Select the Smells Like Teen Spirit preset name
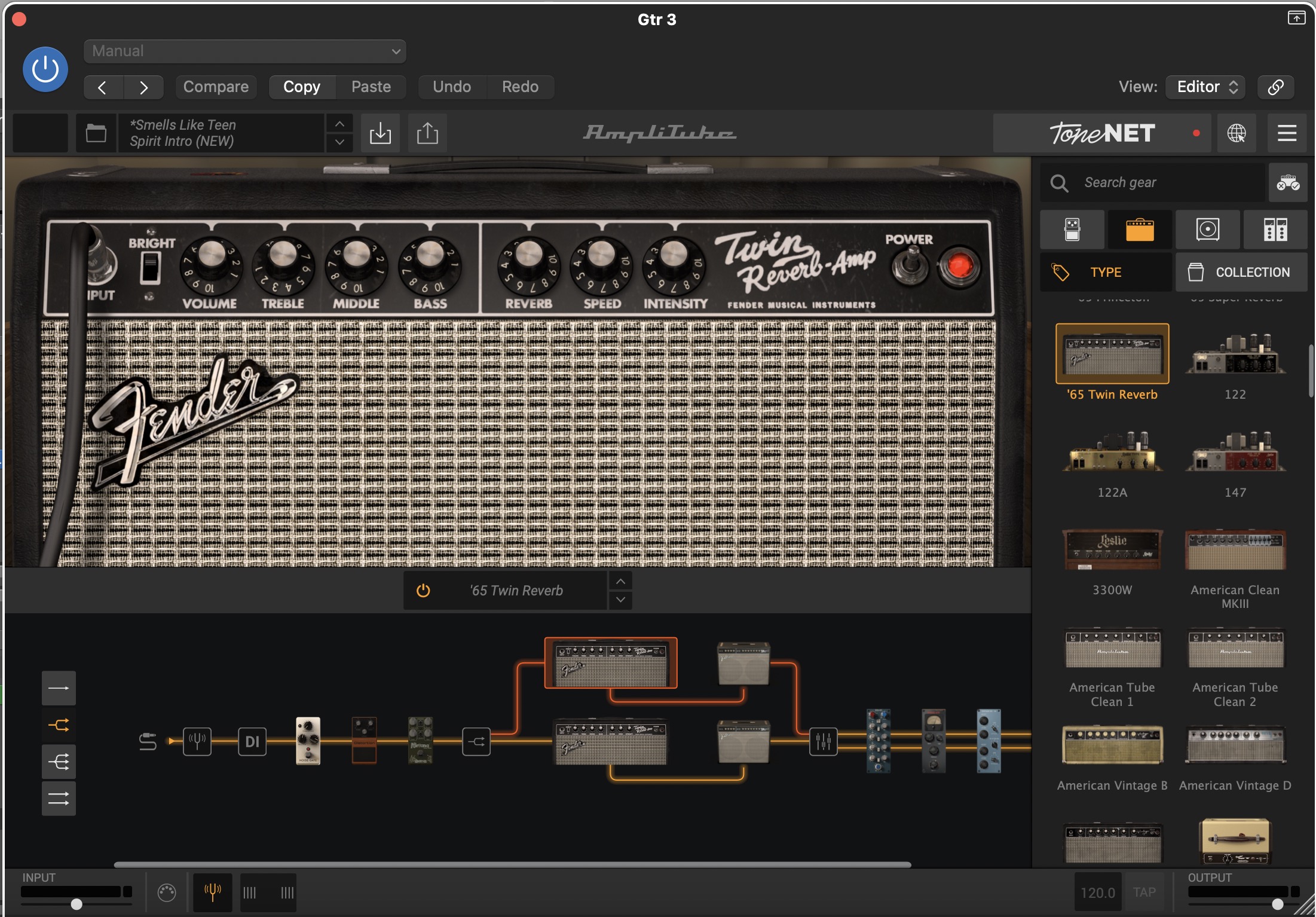The image size is (1316, 917). coord(221,133)
